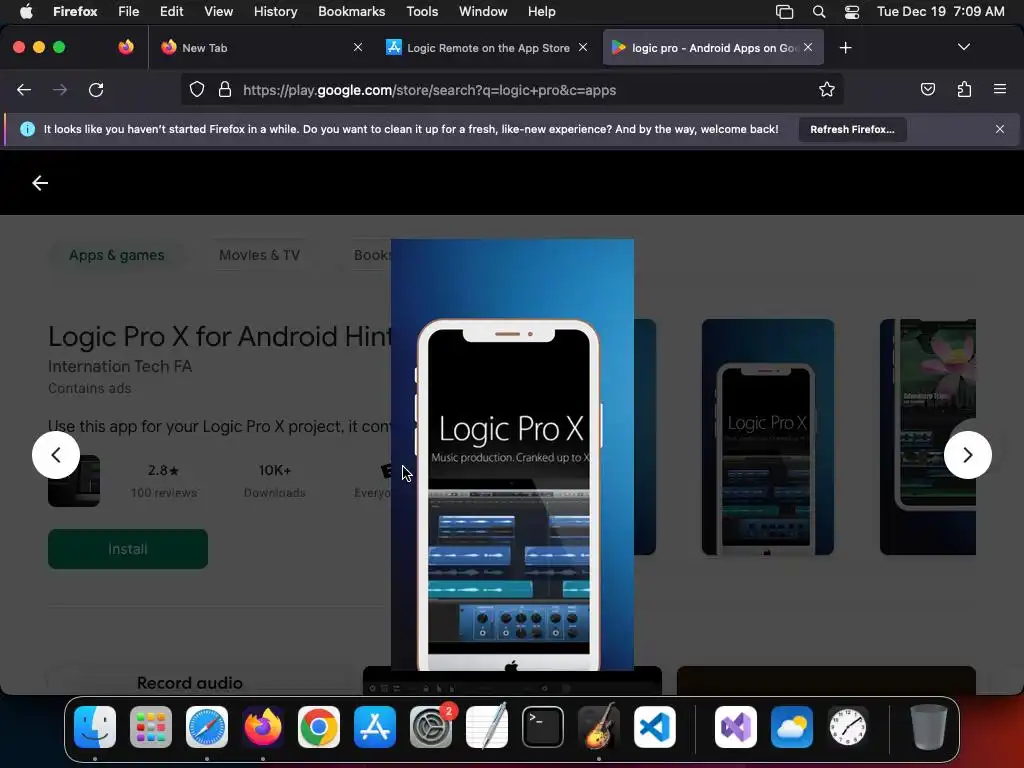Open Logic Pro X for Android Hint title
Viewport: 1024px width, 768px height.
pyautogui.click(x=219, y=337)
